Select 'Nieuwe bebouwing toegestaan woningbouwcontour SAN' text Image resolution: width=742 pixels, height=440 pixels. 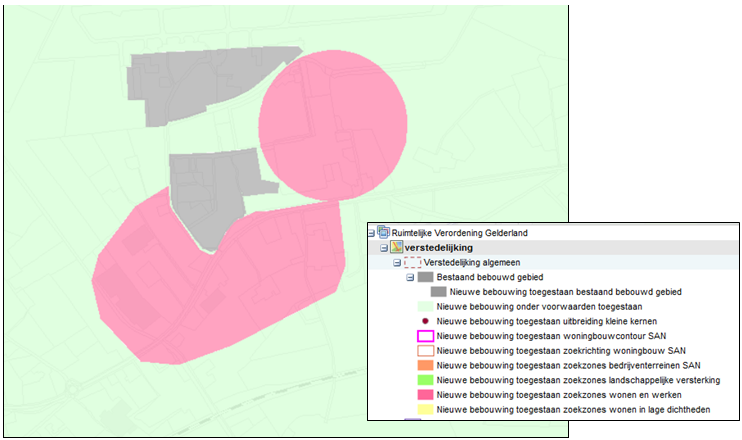(x=551, y=336)
